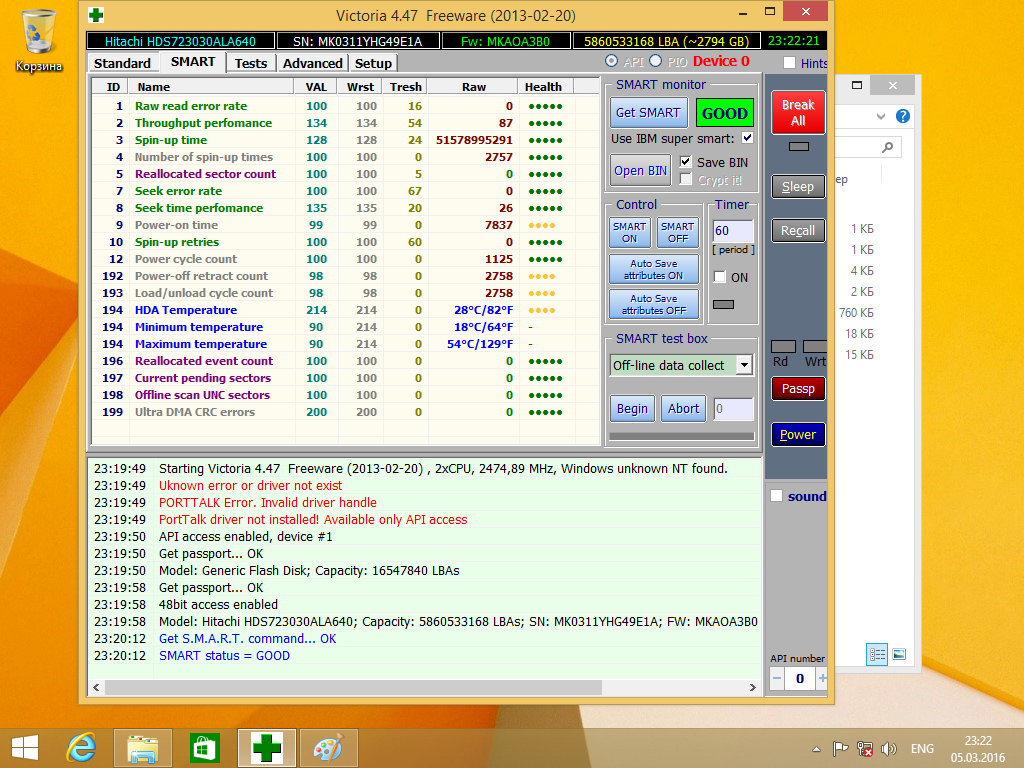Show hidden tray icons arrow
This screenshot has width=1024, height=768.
[x=816, y=749]
